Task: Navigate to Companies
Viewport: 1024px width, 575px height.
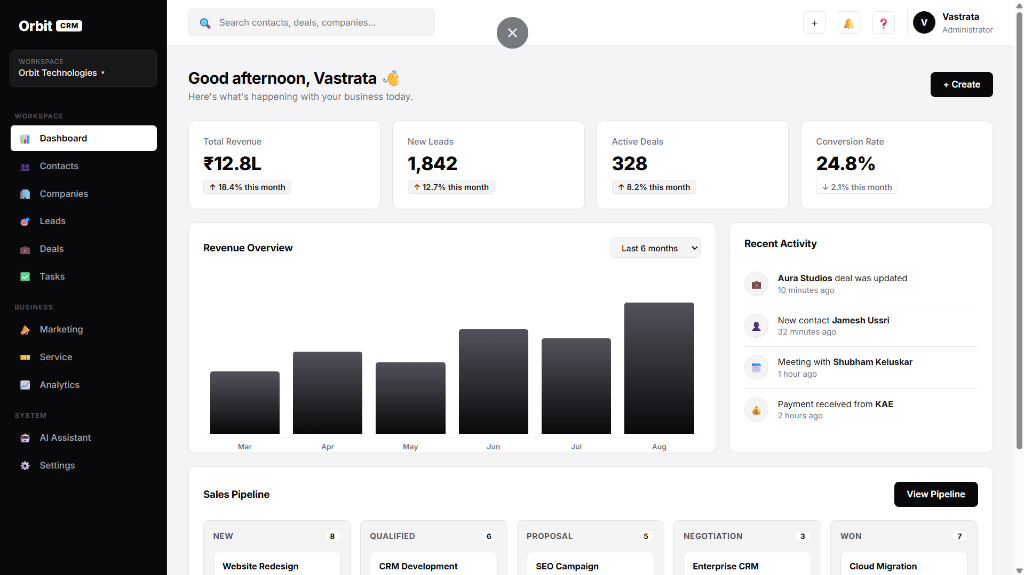Action: tap(84, 194)
